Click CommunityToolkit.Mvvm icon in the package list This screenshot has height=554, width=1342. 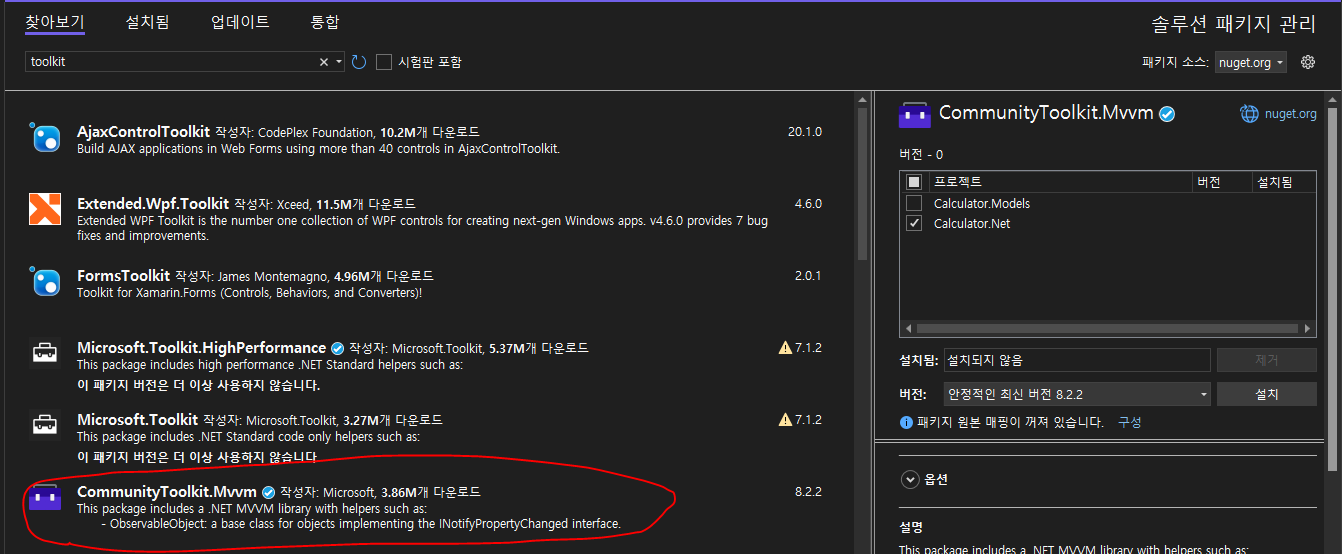[45, 497]
